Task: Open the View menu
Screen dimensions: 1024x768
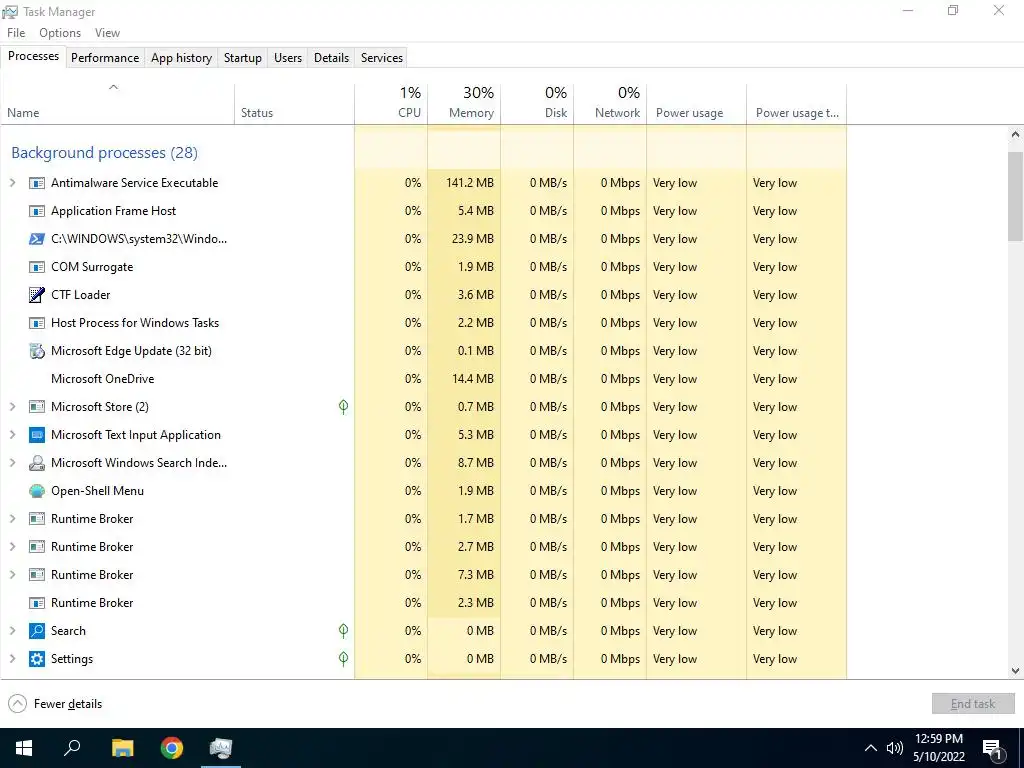Action: pos(107,33)
